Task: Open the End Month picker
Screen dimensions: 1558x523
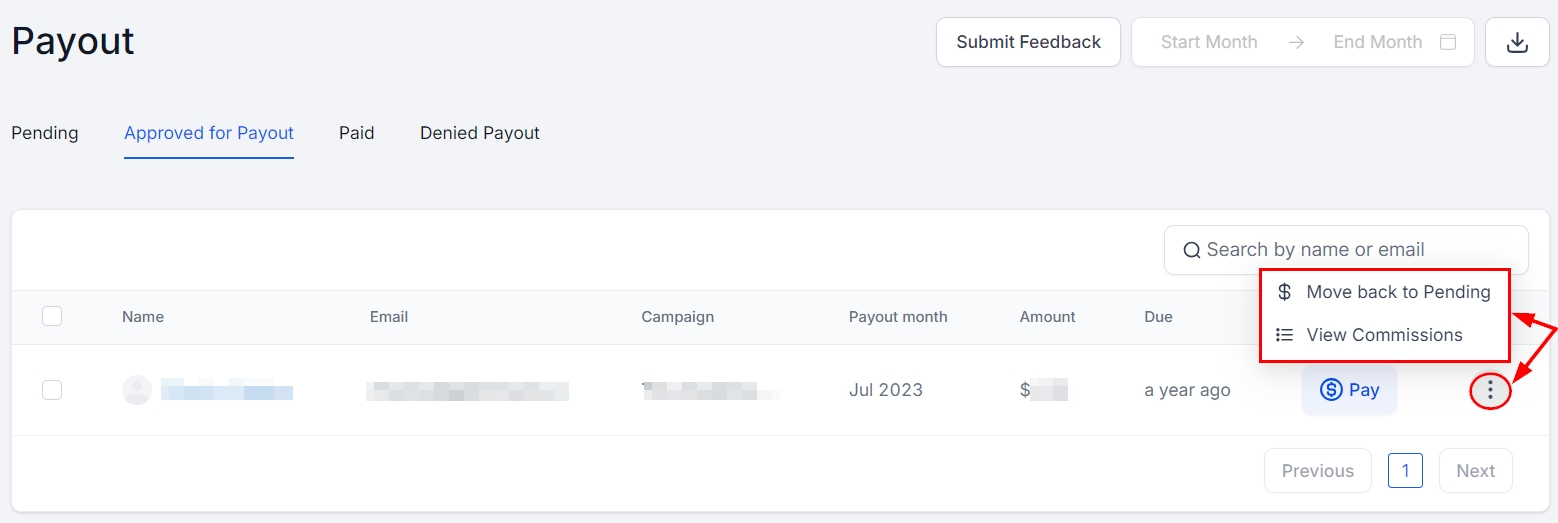Action: 1377,42
